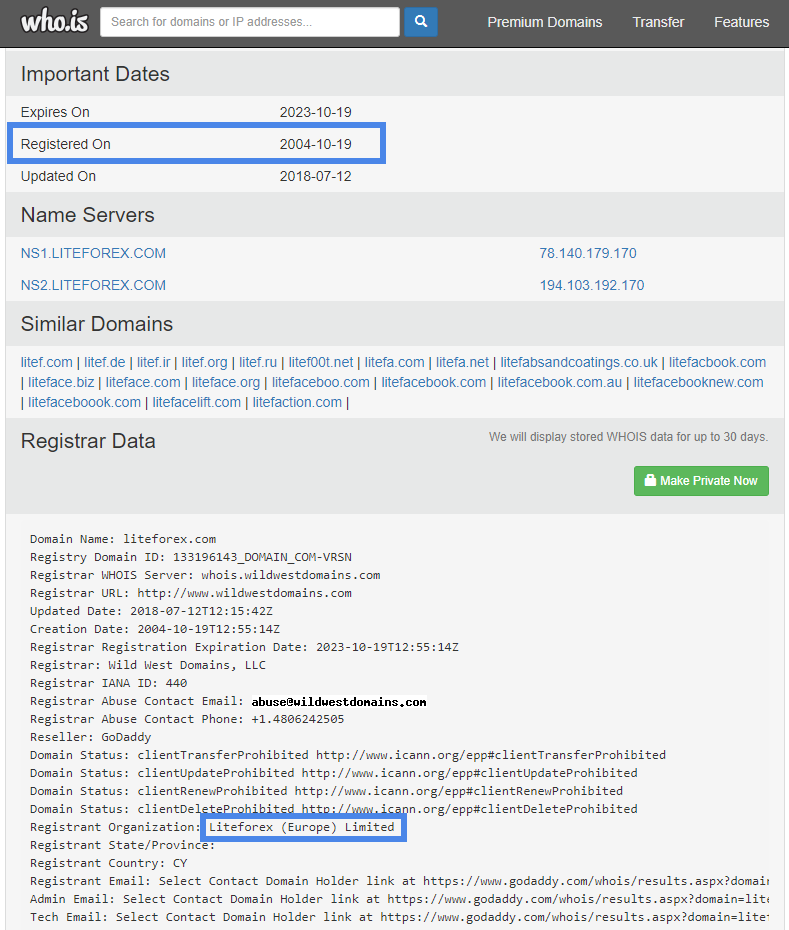Open similar domain litef.org

tap(204, 362)
